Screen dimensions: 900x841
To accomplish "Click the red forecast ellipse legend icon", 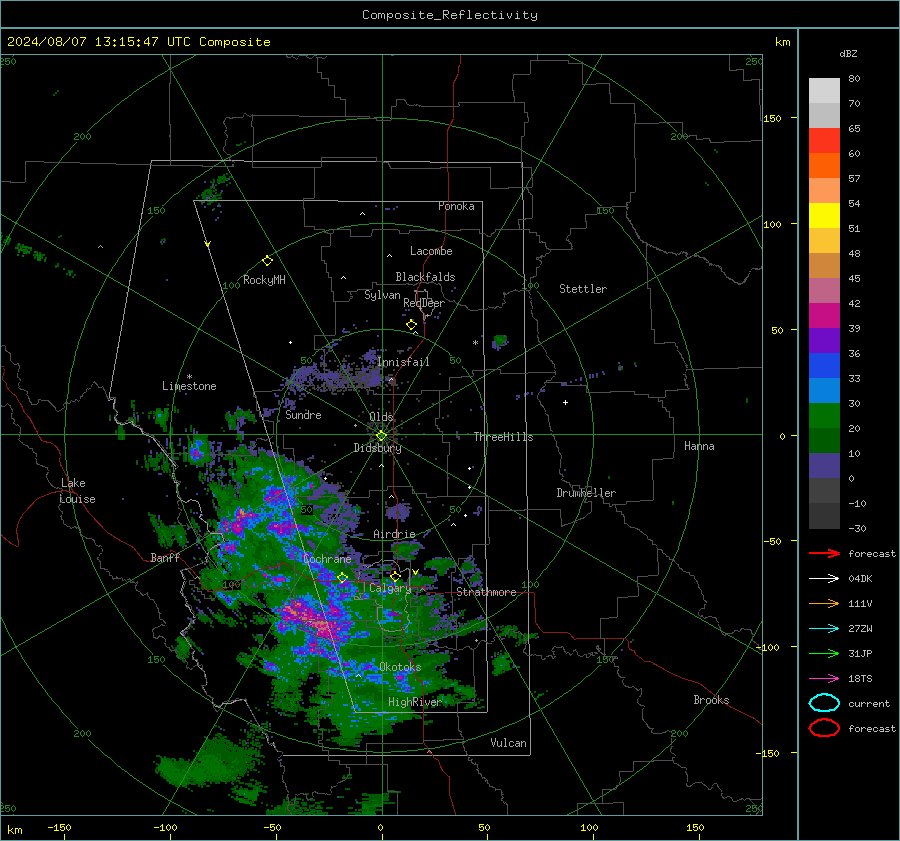I will [824, 728].
